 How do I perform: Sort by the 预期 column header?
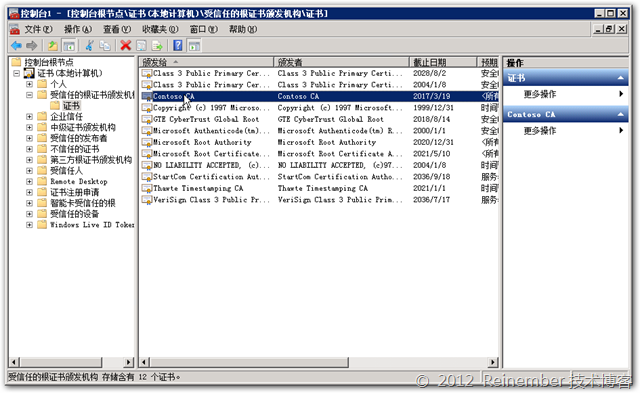click(488, 62)
